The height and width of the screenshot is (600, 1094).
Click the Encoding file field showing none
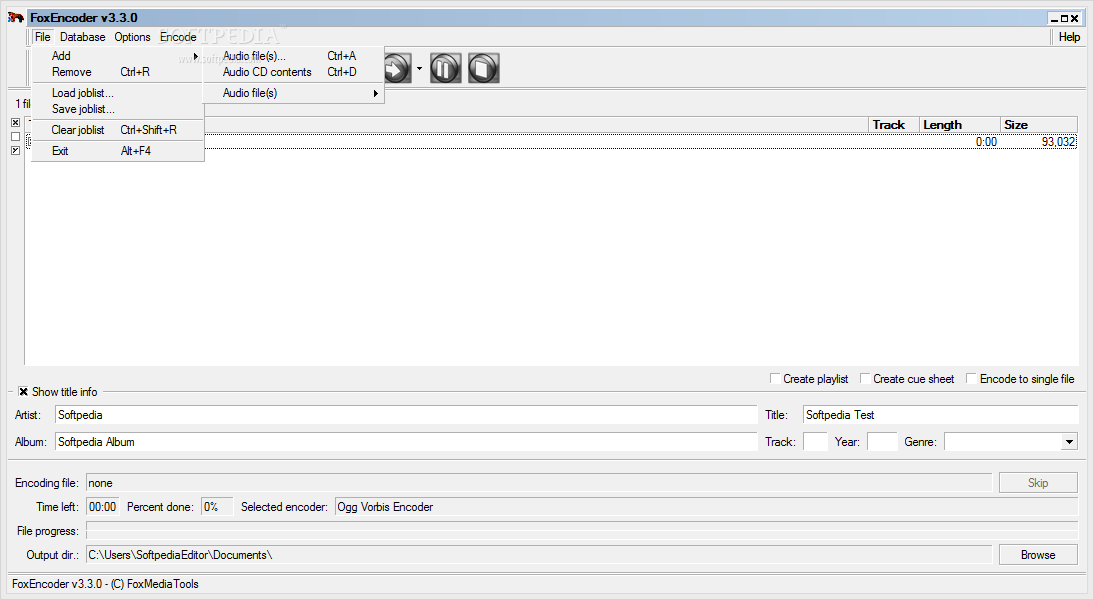(539, 483)
